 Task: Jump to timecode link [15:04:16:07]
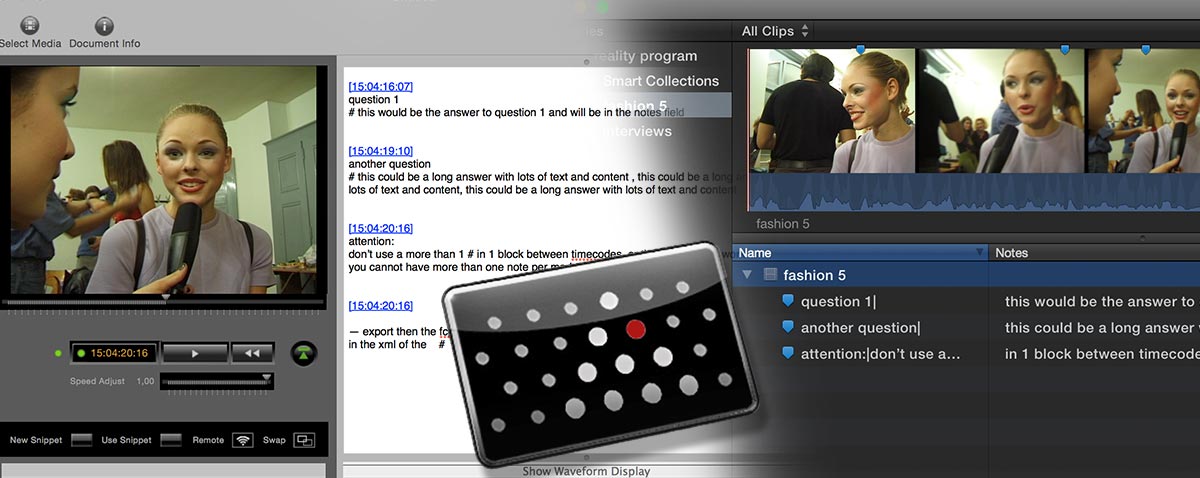pyautogui.click(x=380, y=87)
